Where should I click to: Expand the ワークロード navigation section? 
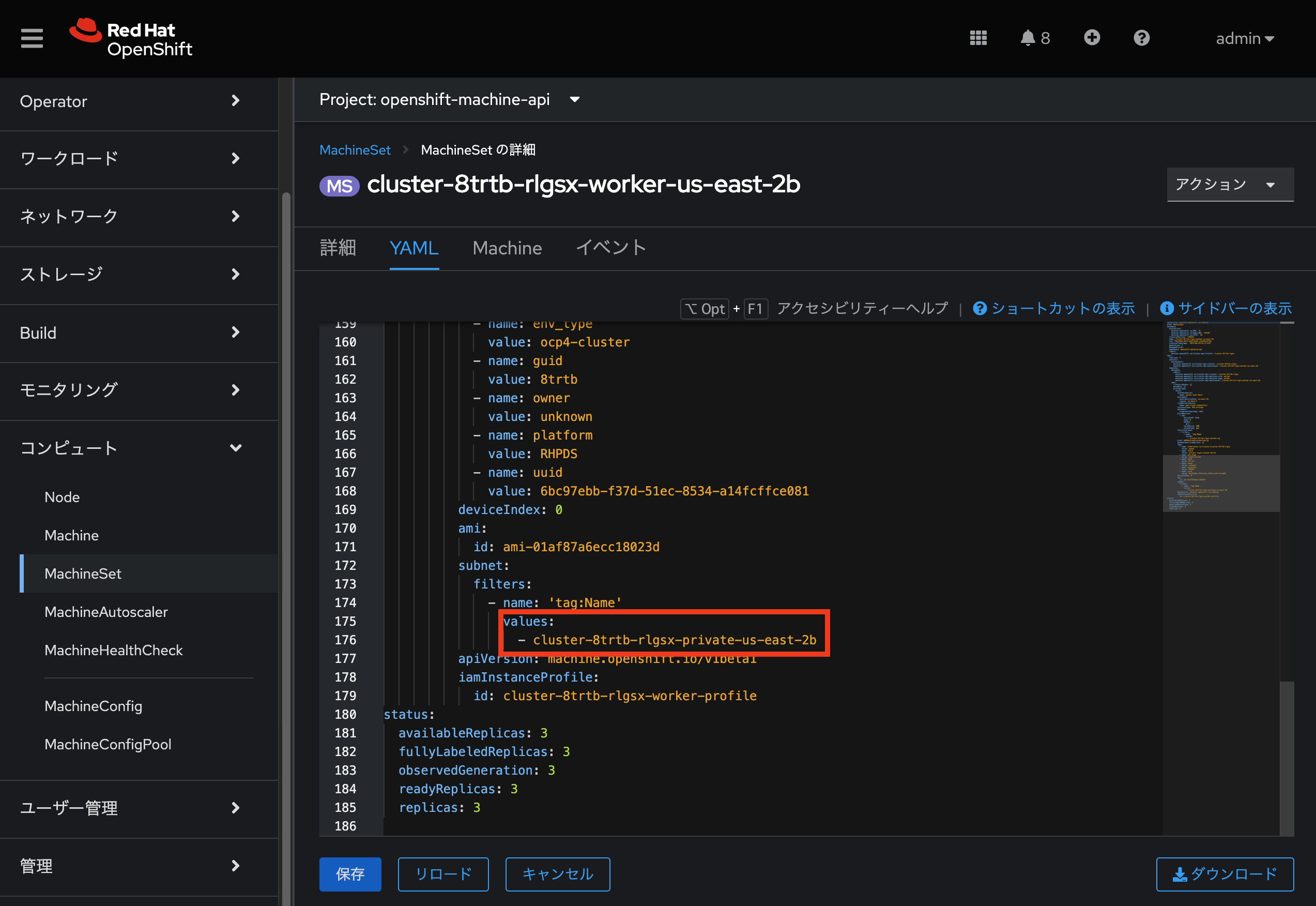[139, 159]
